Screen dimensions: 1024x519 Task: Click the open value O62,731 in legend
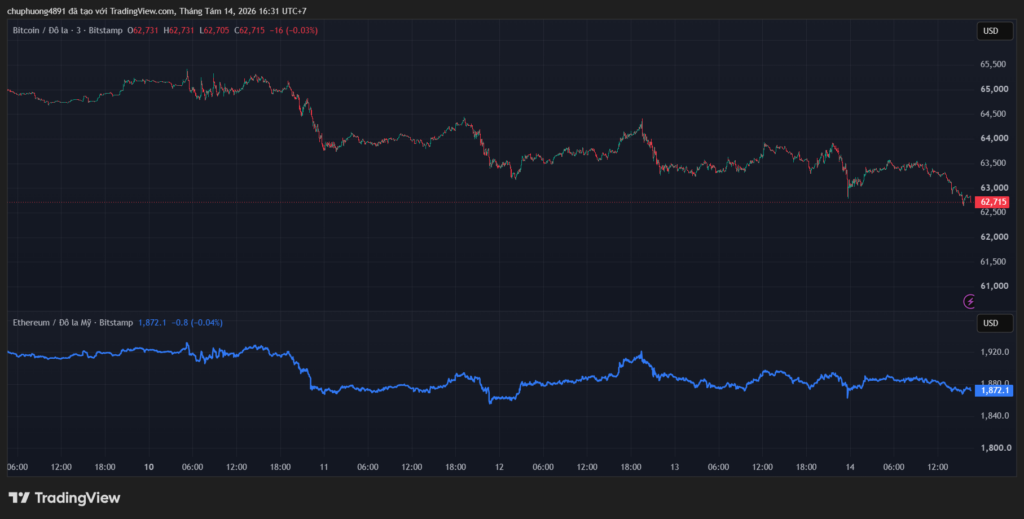pos(143,30)
